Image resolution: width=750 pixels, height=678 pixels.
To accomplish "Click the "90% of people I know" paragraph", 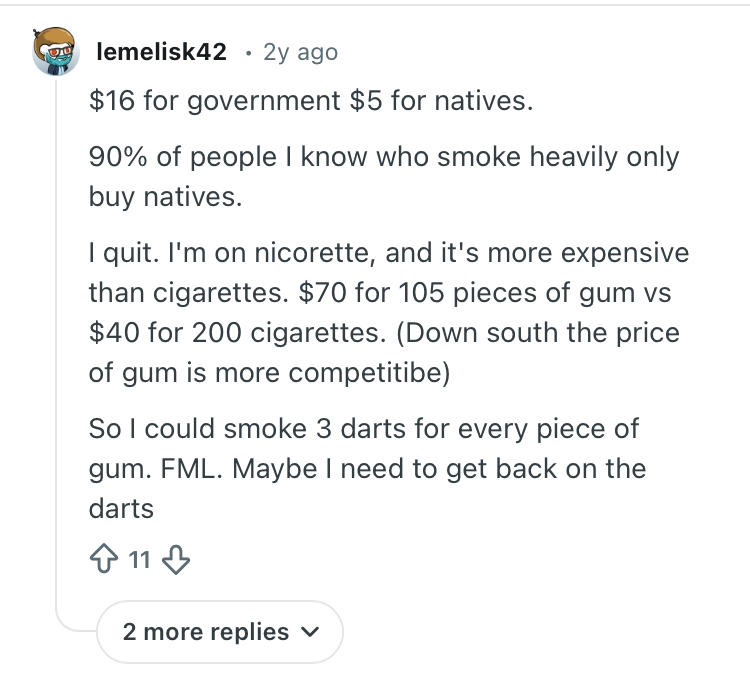I will 383,157.
